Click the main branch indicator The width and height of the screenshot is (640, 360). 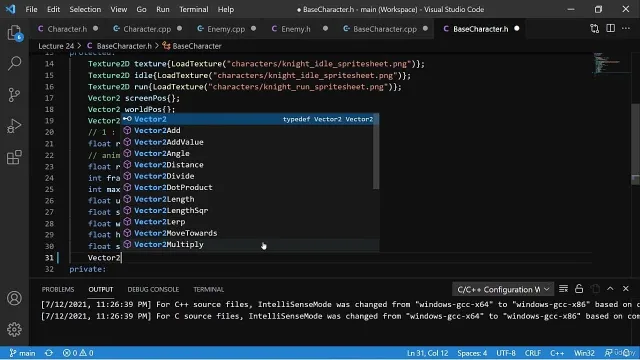pyautogui.click(x=22, y=353)
